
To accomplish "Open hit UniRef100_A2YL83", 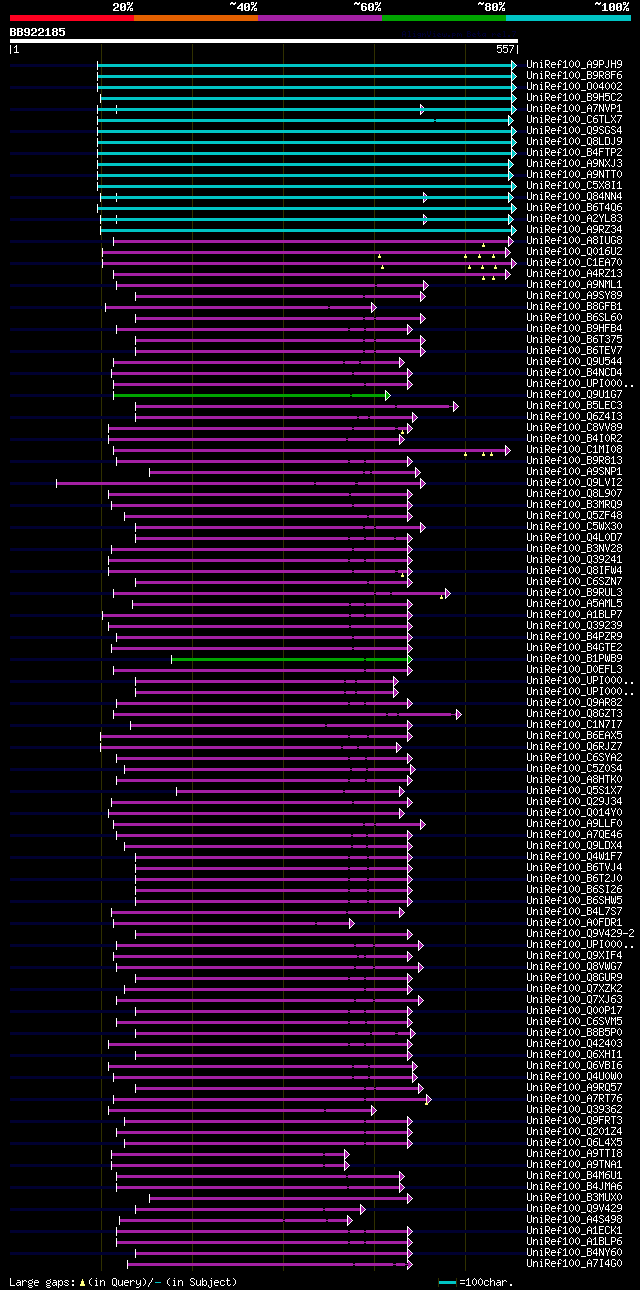I will point(574,219).
